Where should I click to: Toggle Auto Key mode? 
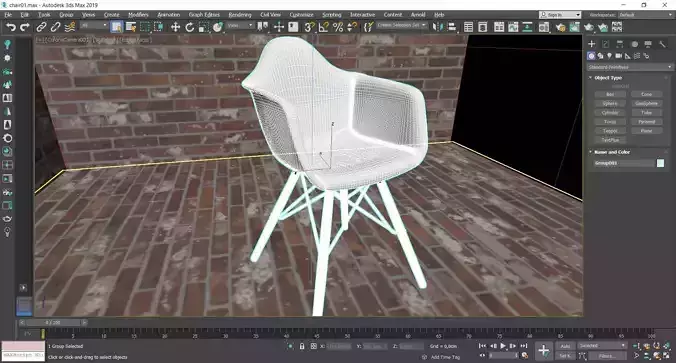(565, 346)
